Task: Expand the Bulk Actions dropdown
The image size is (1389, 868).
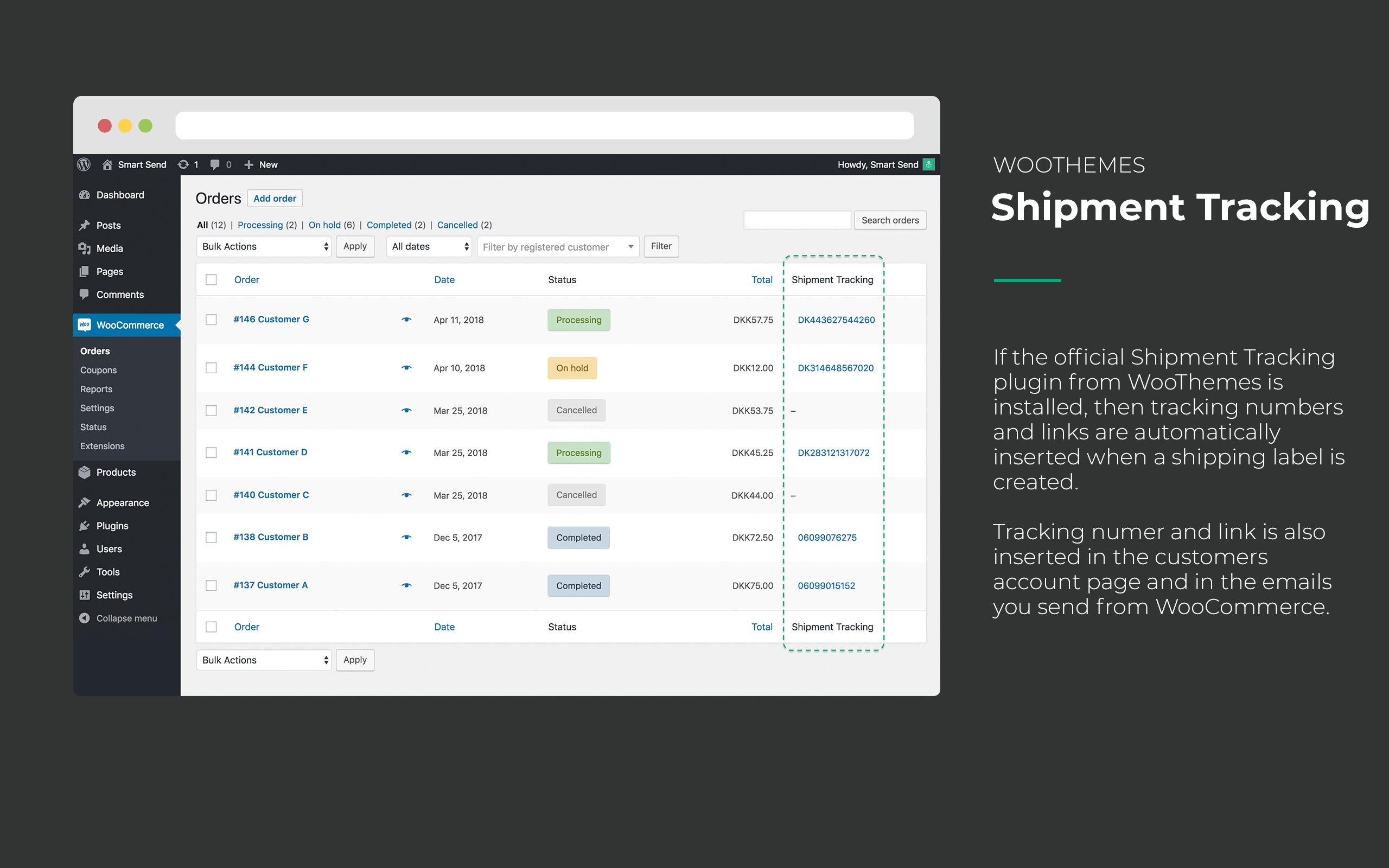Action: tap(264, 246)
